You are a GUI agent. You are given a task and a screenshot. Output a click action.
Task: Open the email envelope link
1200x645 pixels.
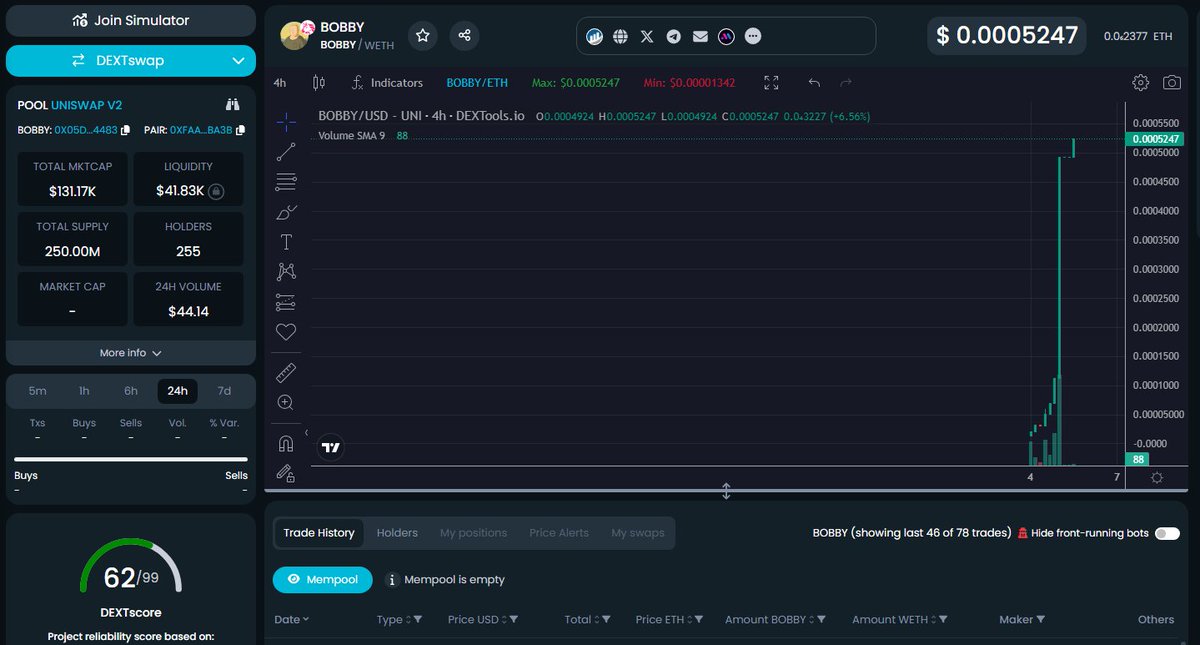(700, 36)
